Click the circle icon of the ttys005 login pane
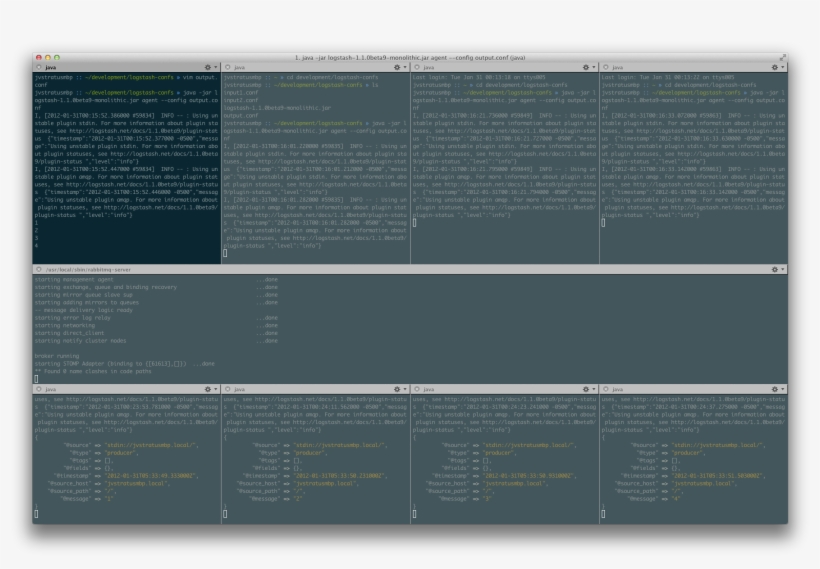The width and height of the screenshot is (820, 569). 416,67
